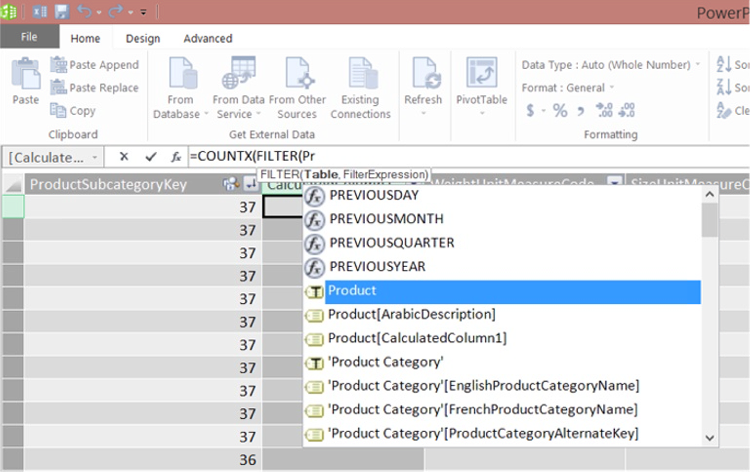Click the Paste Append button
This screenshot has width=750, height=472.
(x=94, y=65)
